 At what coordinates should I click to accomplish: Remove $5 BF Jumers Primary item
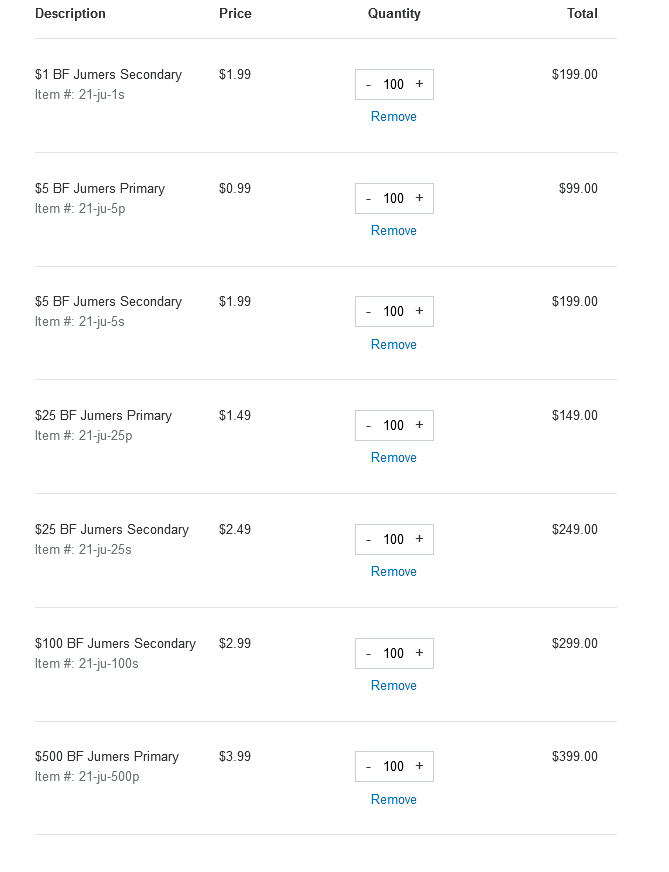[394, 230]
